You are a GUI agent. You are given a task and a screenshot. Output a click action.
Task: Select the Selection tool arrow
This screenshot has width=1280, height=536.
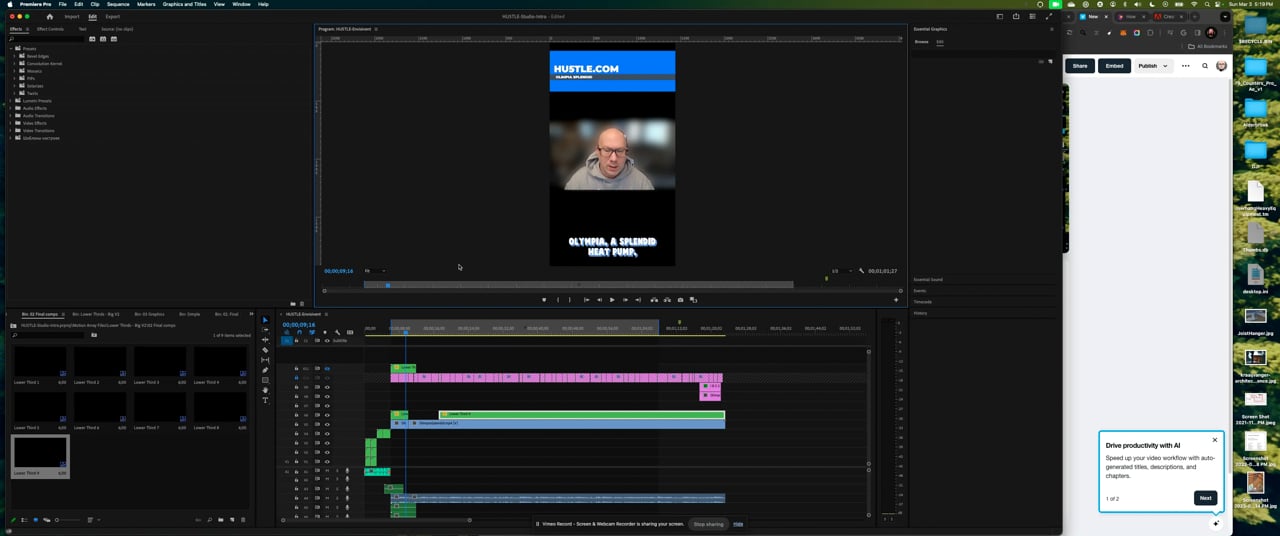pyautogui.click(x=265, y=320)
